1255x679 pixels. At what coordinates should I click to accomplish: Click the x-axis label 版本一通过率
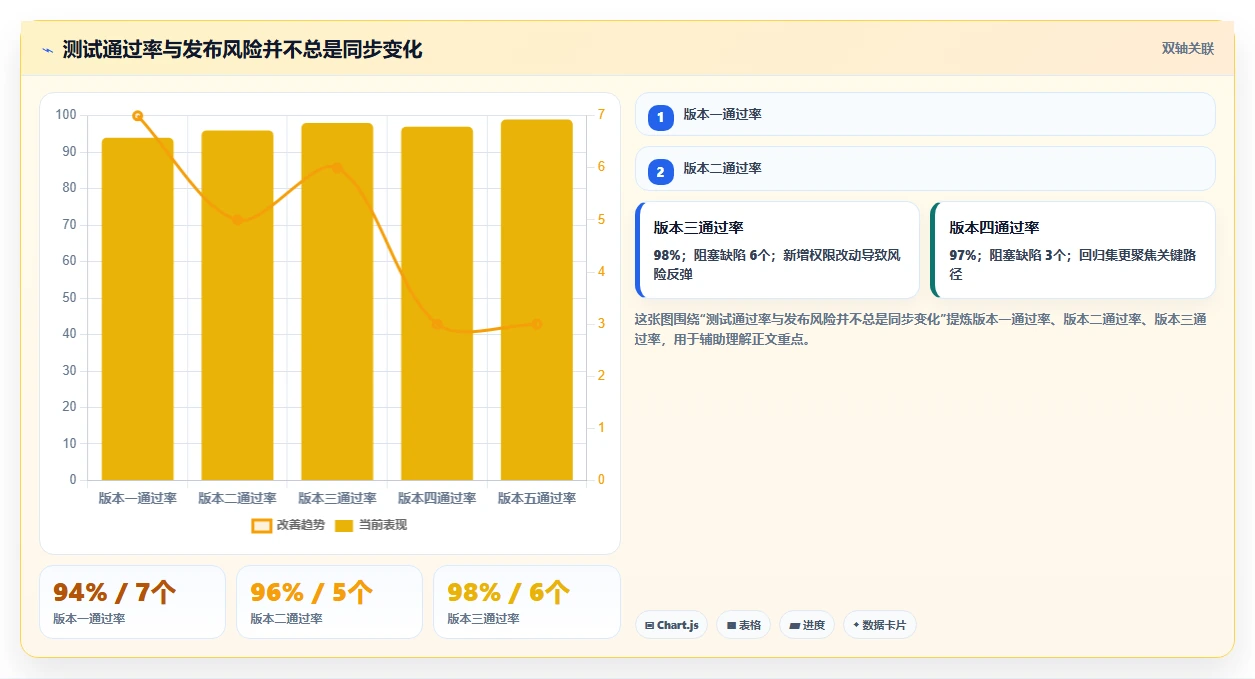pyautogui.click(x=138, y=498)
